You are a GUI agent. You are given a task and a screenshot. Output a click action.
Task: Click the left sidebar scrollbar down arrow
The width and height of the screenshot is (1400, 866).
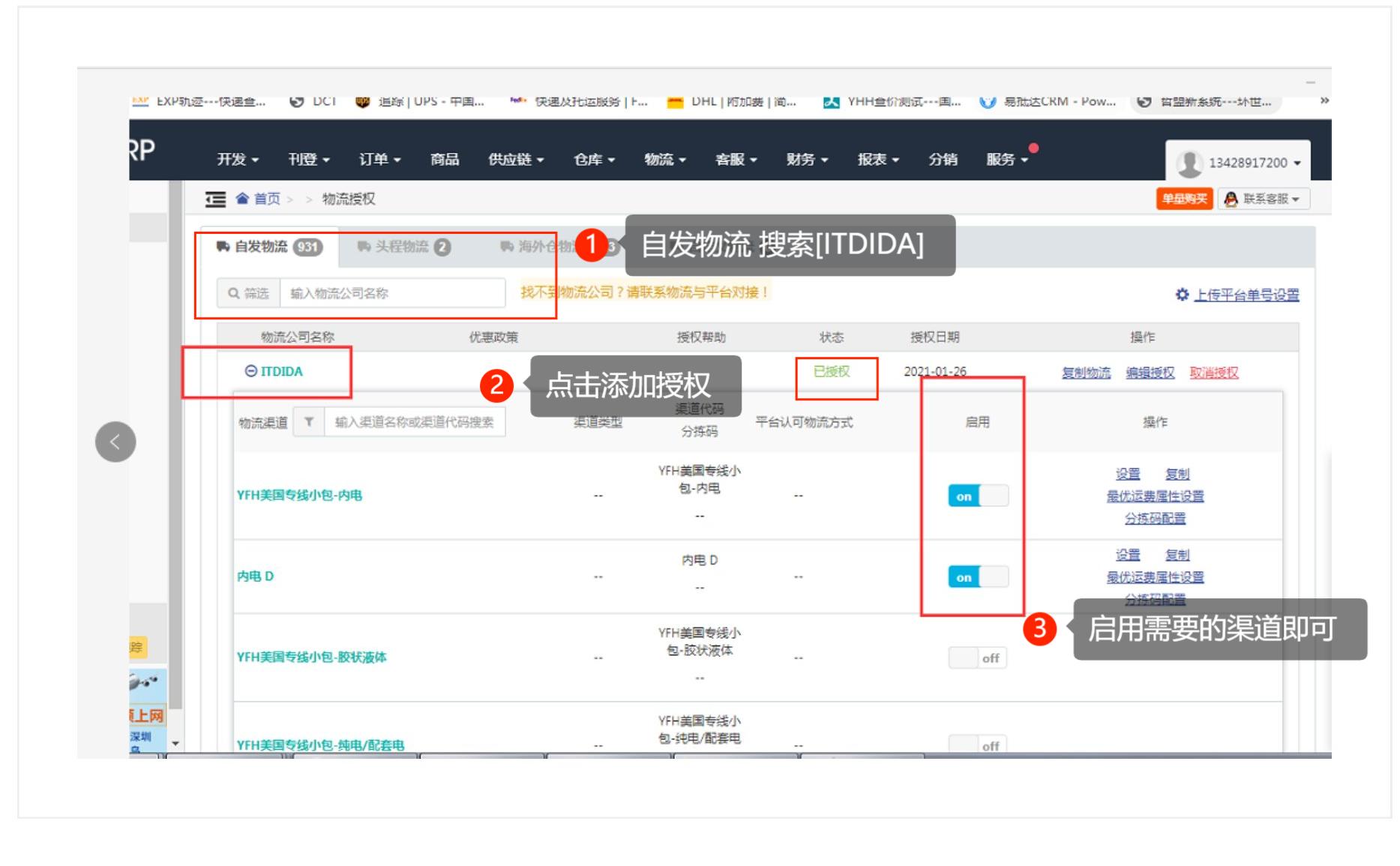[x=175, y=744]
